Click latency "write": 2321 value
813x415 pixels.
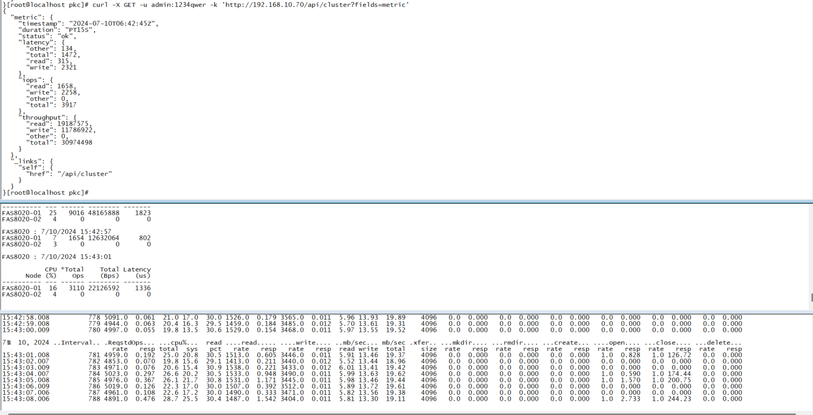tap(68, 67)
